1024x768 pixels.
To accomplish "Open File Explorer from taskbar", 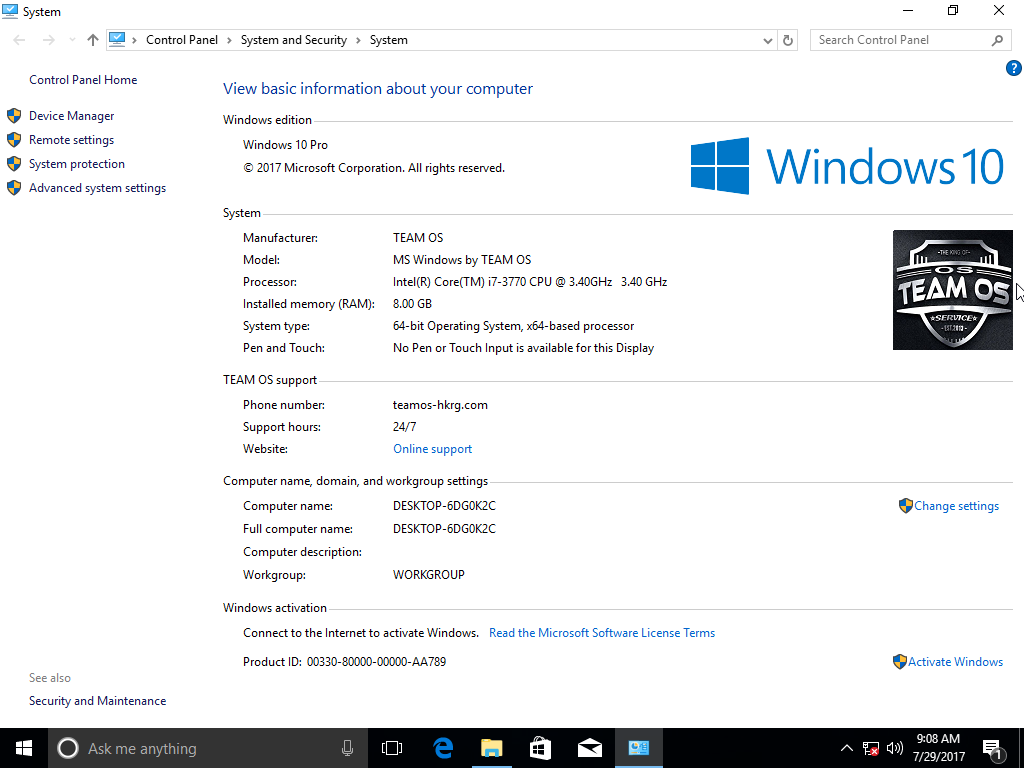I will (492, 748).
